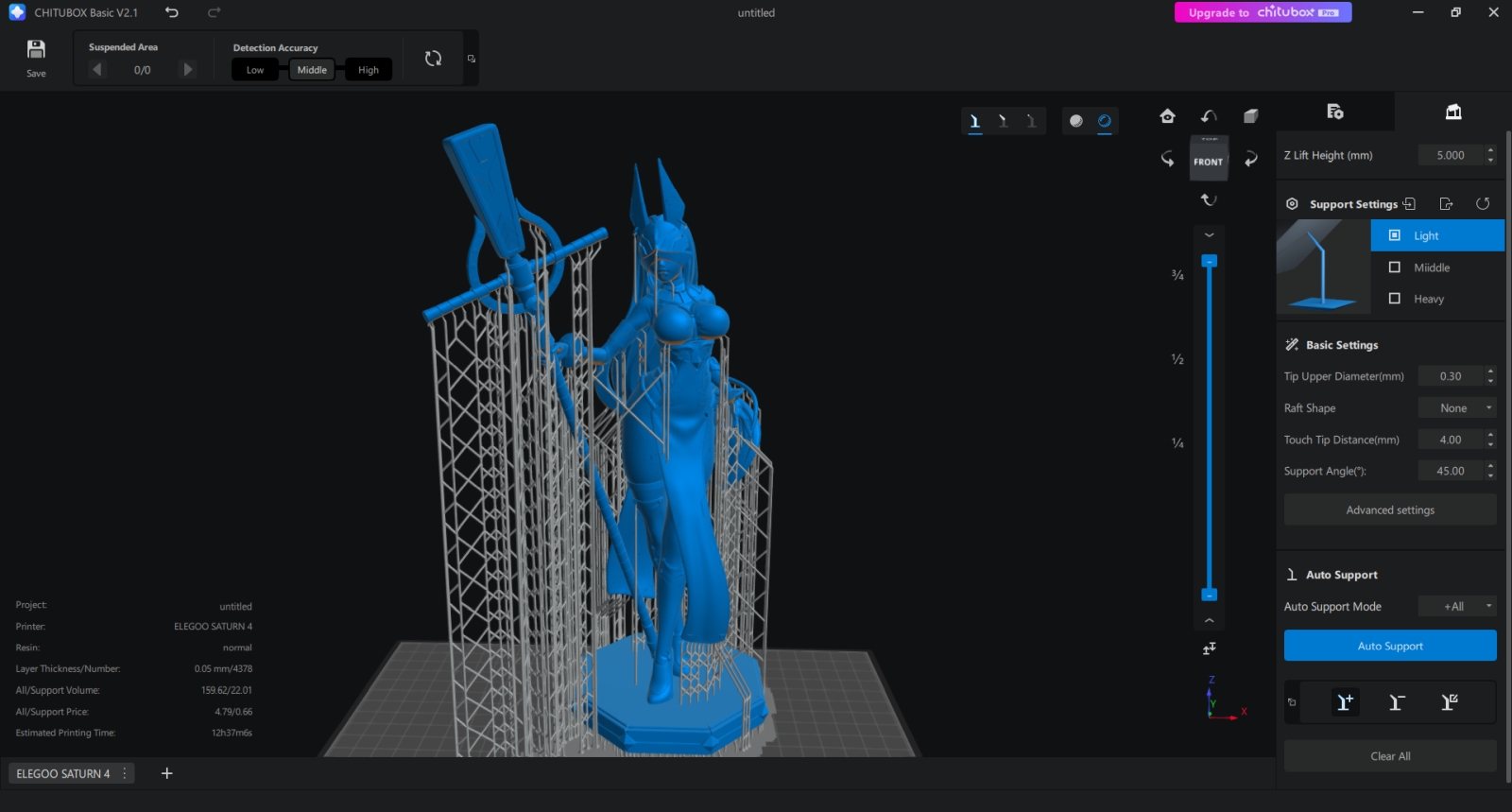Toggle perspective cube view
Viewport: 1512px width, 812px height.
(x=1250, y=116)
